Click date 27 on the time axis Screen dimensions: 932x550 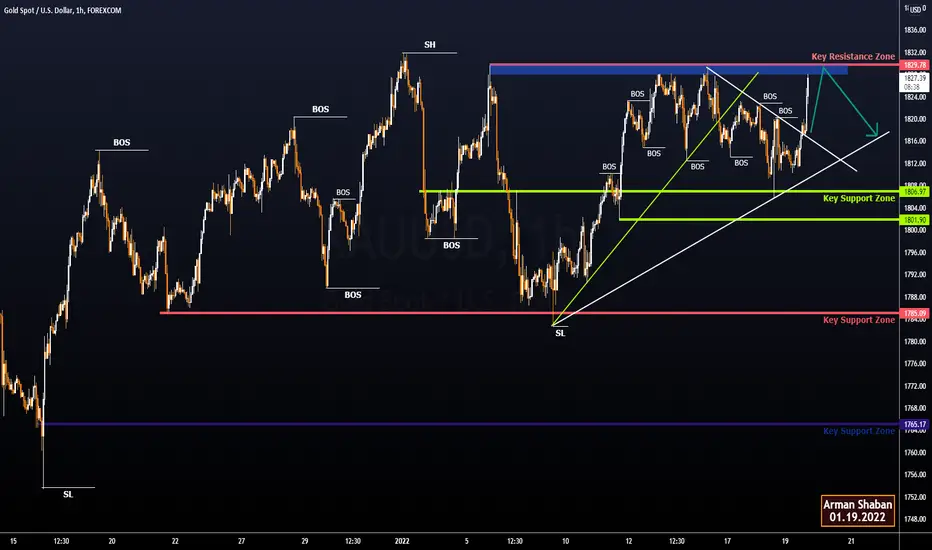click(241, 541)
